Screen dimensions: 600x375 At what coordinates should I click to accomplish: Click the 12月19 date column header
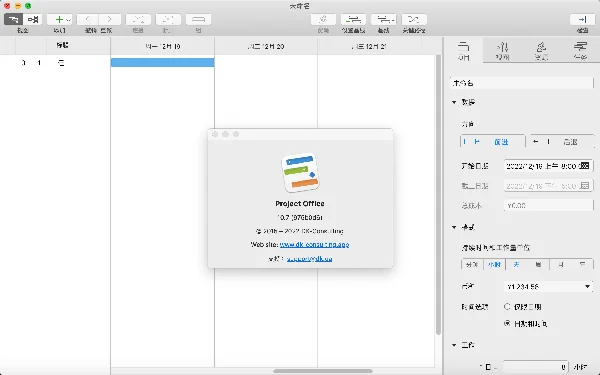(x=163, y=46)
